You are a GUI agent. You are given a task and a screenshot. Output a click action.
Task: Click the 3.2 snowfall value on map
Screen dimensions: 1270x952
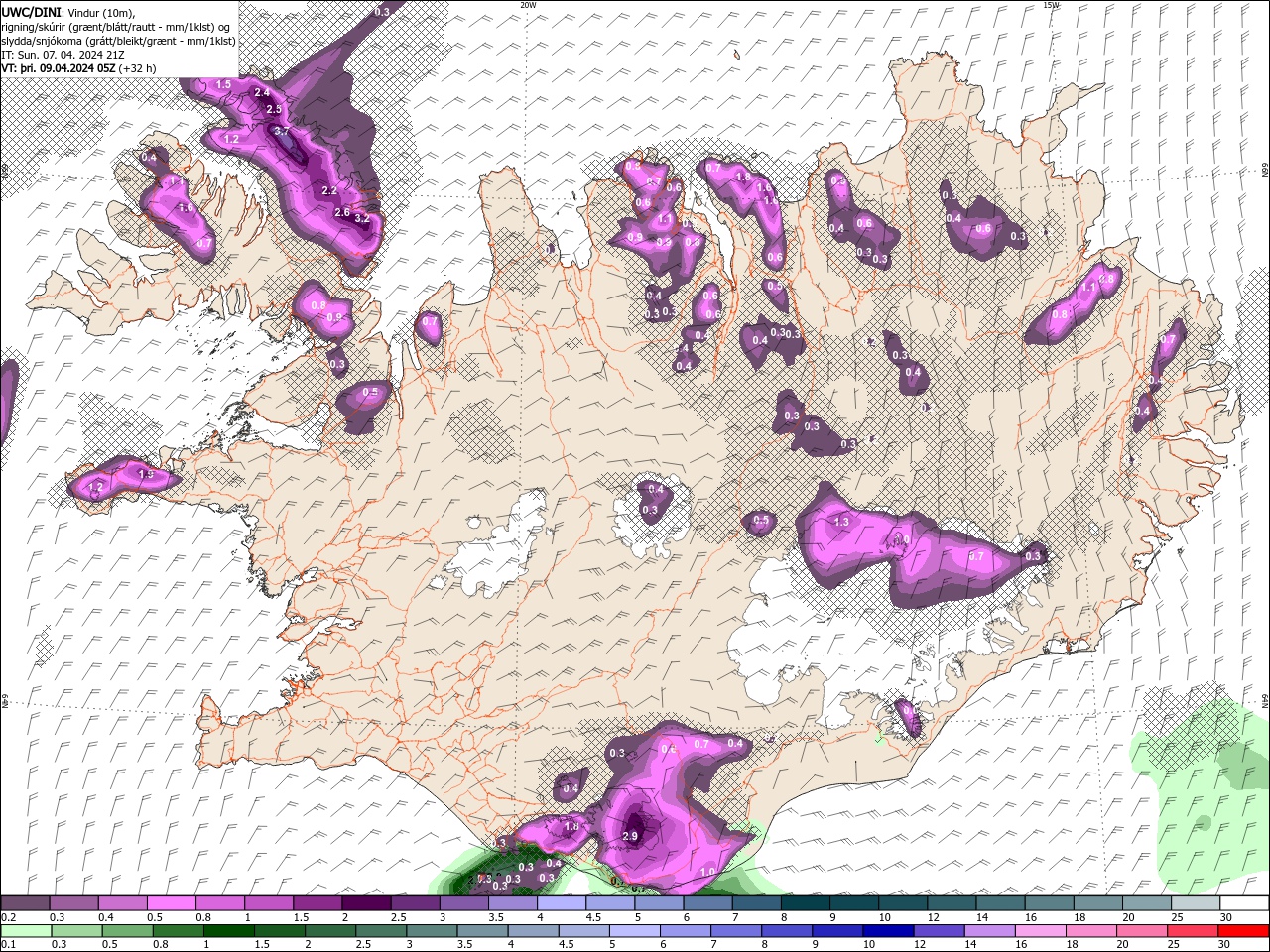[x=361, y=218]
